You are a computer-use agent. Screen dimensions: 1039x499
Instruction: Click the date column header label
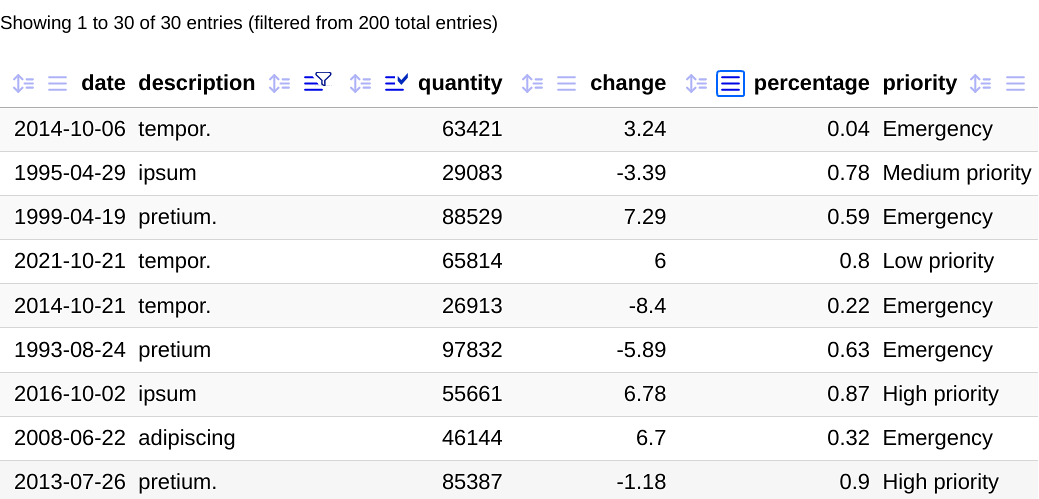pyautogui.click(x=103, y=84)
